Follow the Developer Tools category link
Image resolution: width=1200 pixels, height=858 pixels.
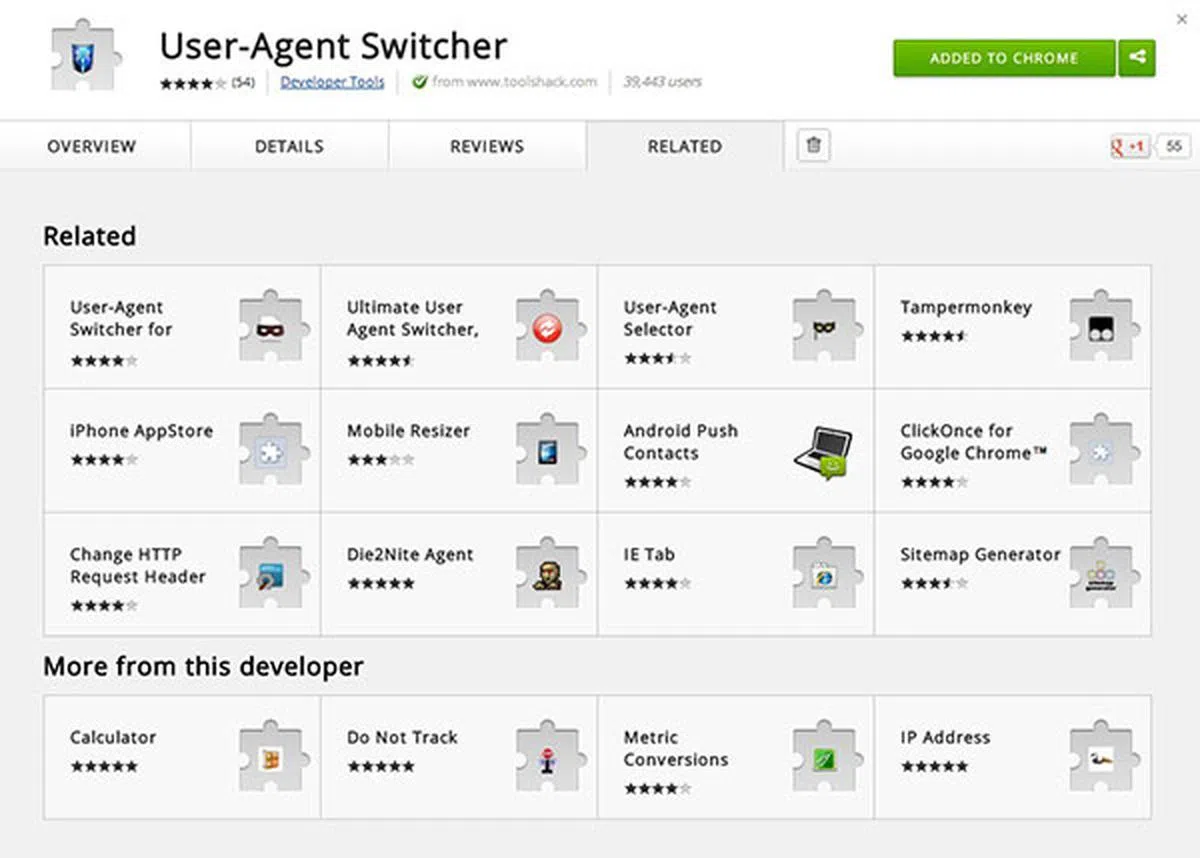332,82
